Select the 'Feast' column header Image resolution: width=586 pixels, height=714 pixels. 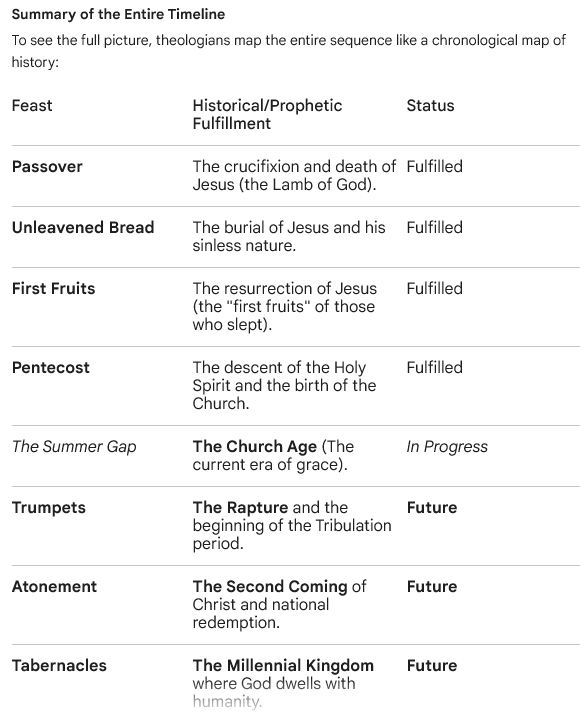point(32,106)
